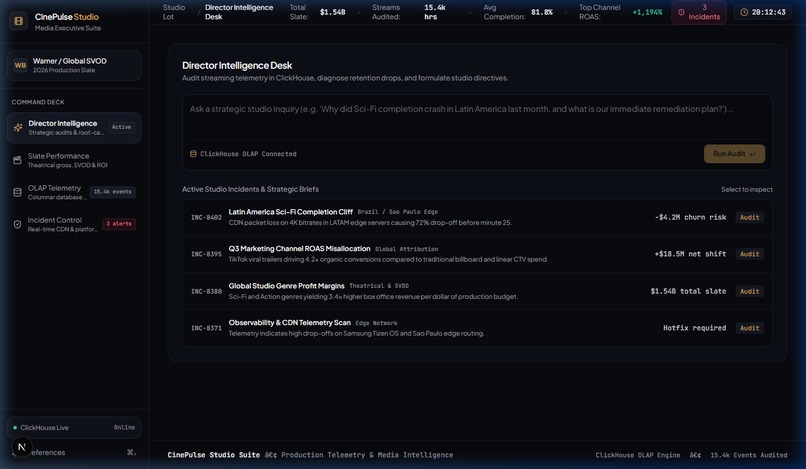806x469 pixels.
Task: Click the Preferences keyboard shortcut hint
Action: pyautogui.click(x=131, y=453)
